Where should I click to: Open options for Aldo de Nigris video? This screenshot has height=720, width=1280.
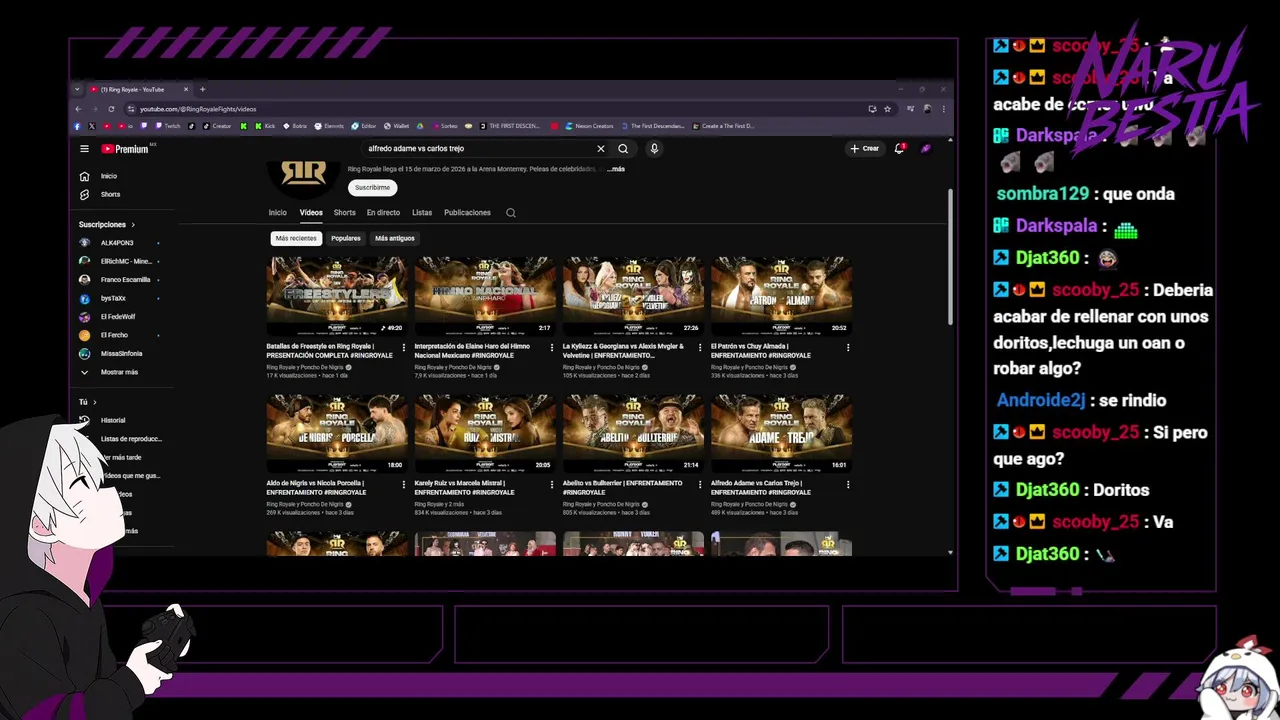tap(404, 484)
